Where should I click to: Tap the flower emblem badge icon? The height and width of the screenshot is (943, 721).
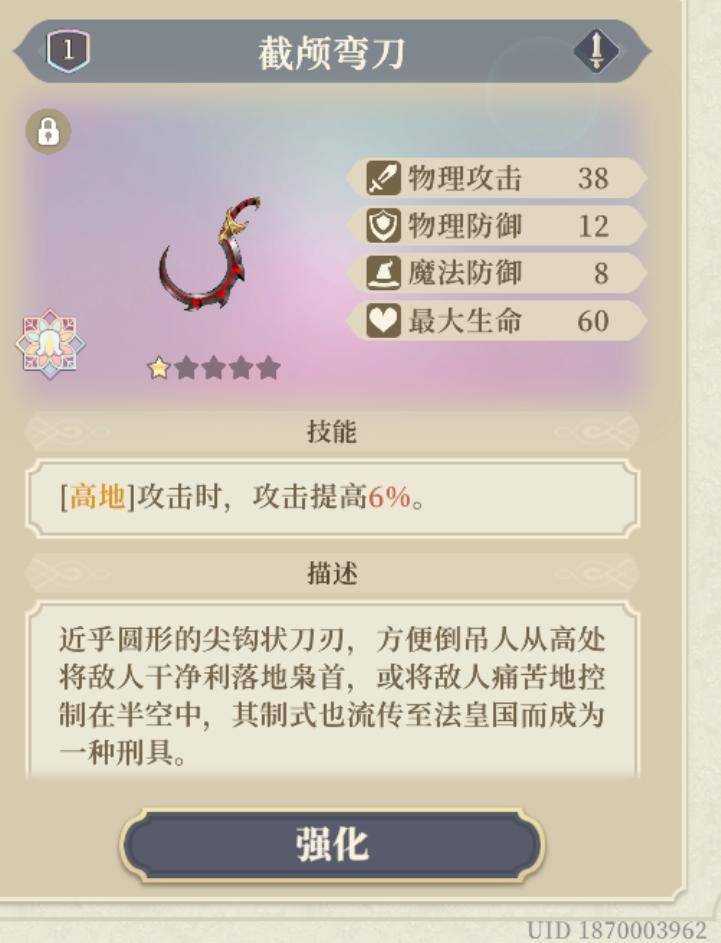pyautogui.click(x=51, y=343)
